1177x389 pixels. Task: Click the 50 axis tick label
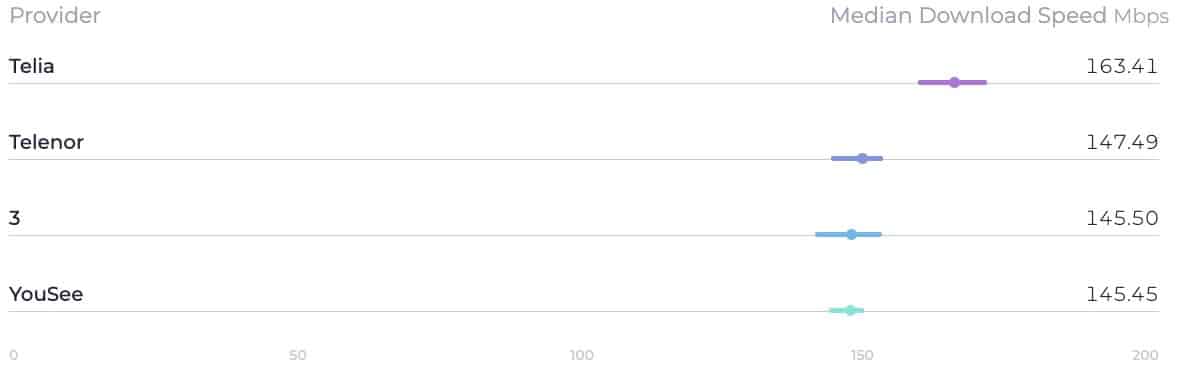(x=298, y=354)
